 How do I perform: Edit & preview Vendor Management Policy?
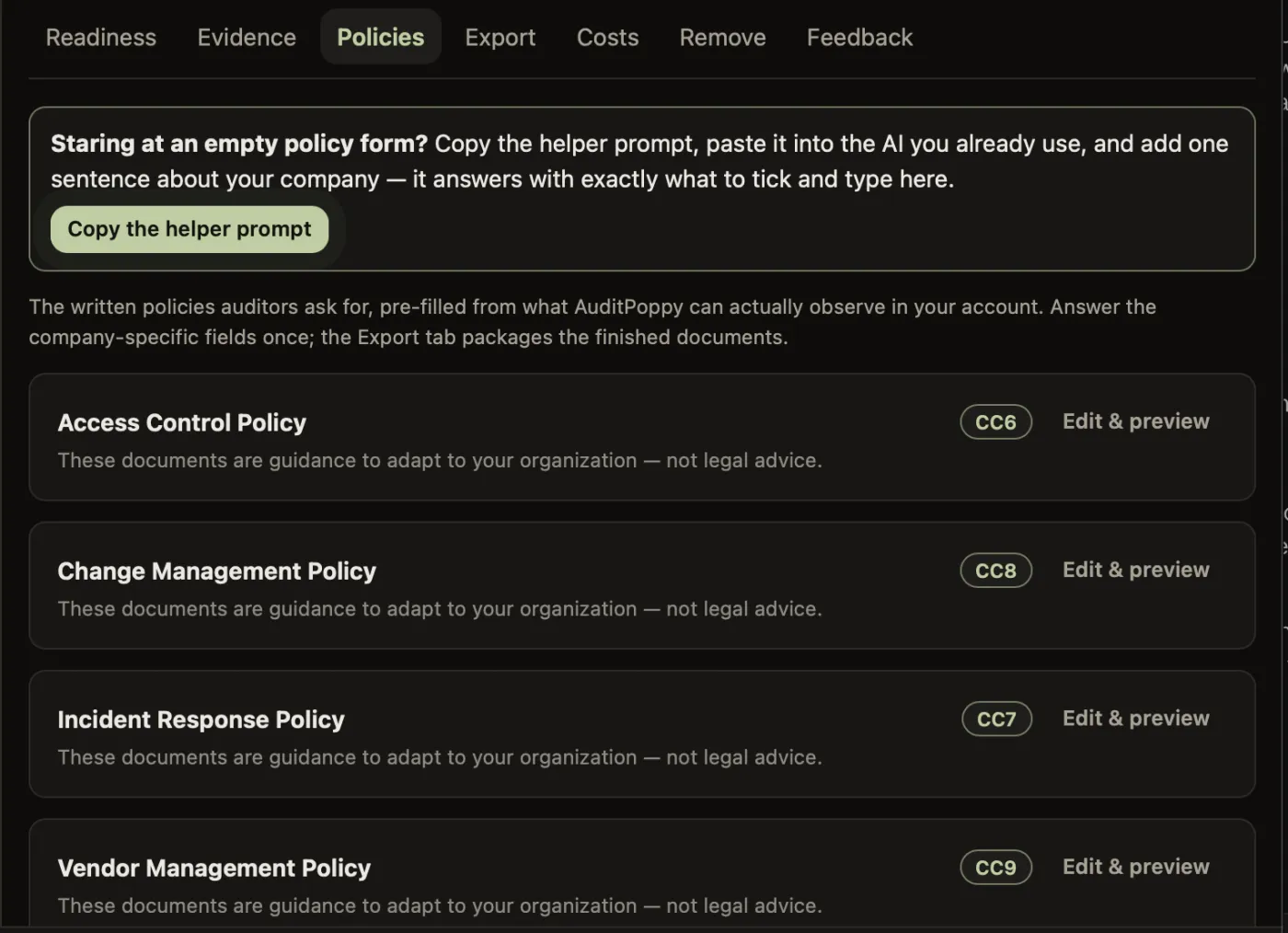click(1135, 867)
